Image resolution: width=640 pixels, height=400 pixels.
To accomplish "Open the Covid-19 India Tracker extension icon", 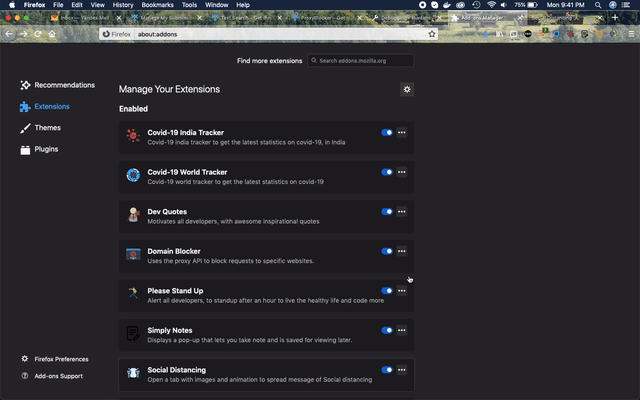I will pos(133,135).
